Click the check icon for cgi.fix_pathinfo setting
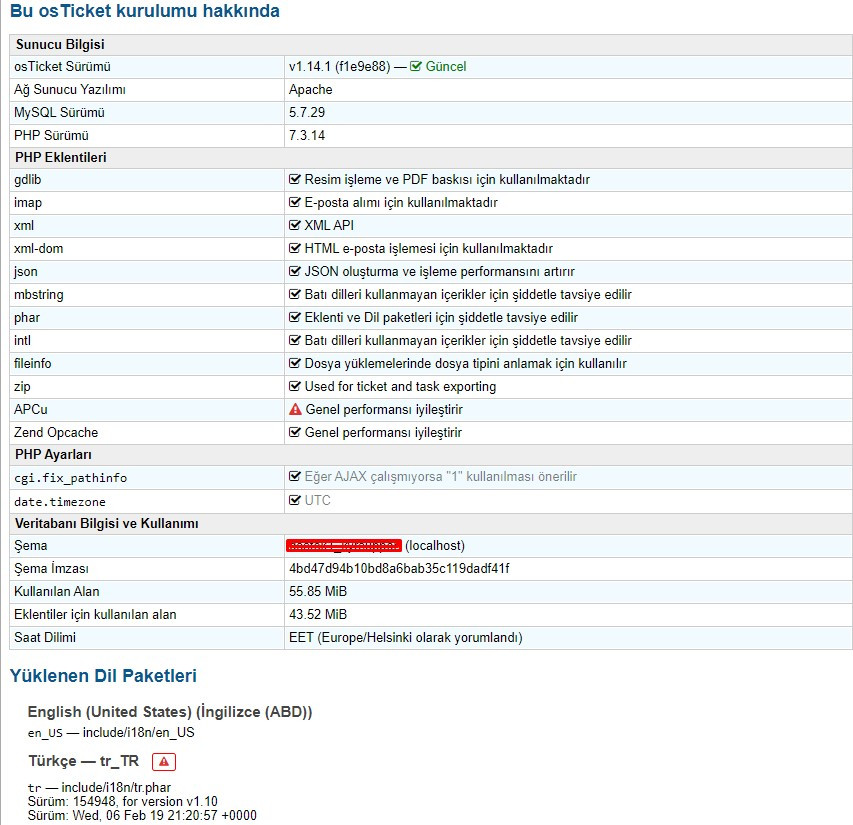Screen dimensions: 853x825 tap(295, 477)
